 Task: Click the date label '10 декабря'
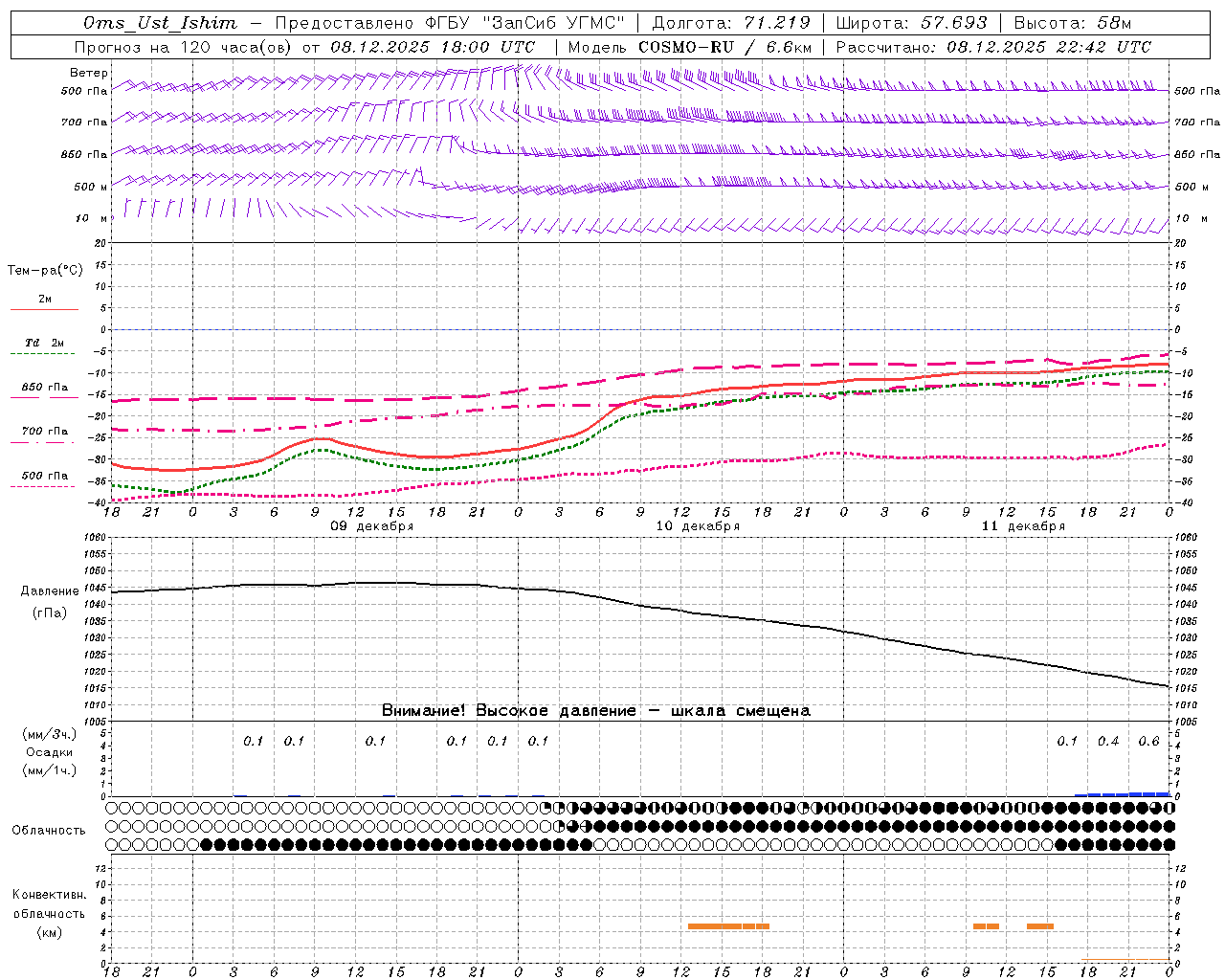point(698,526)
